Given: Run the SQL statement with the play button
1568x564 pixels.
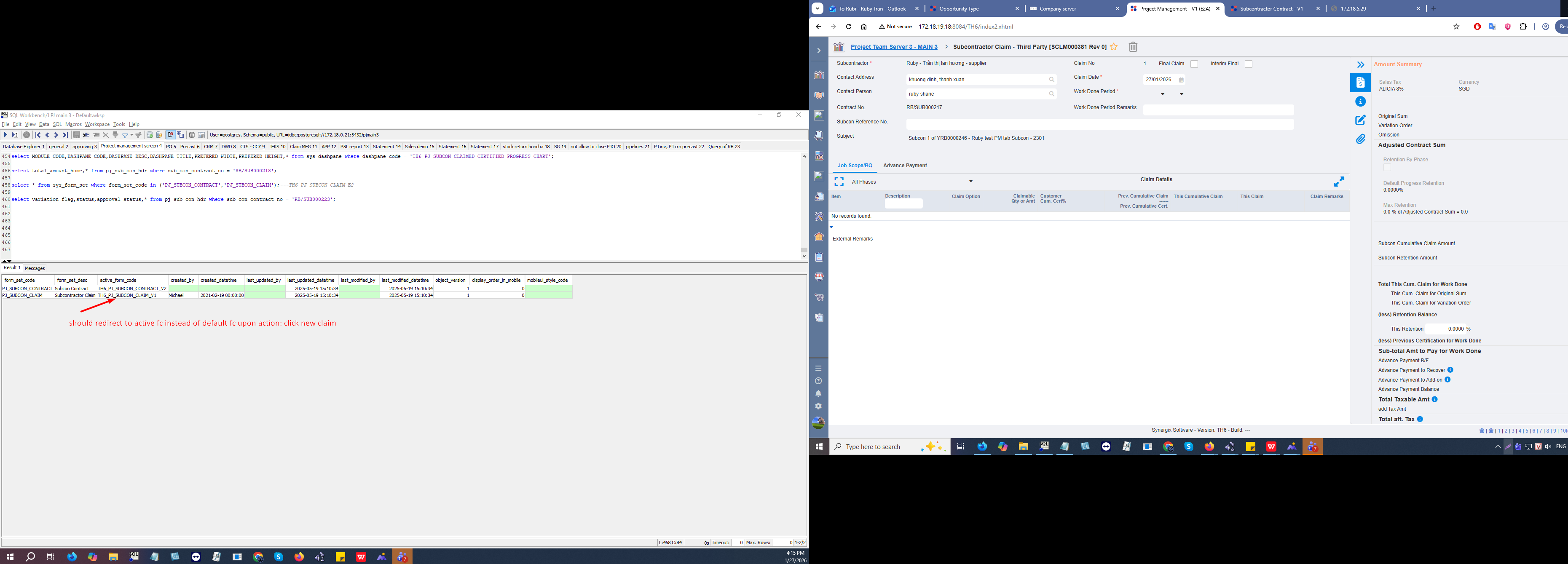Looking at the screenshot, I should coord(5,135).
